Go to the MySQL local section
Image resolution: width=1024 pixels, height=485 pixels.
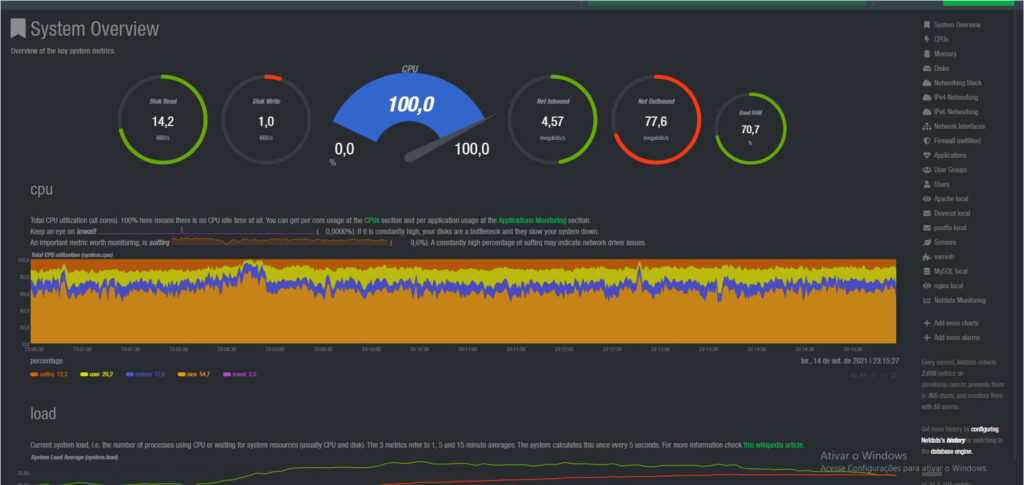[x=950, y=271]
